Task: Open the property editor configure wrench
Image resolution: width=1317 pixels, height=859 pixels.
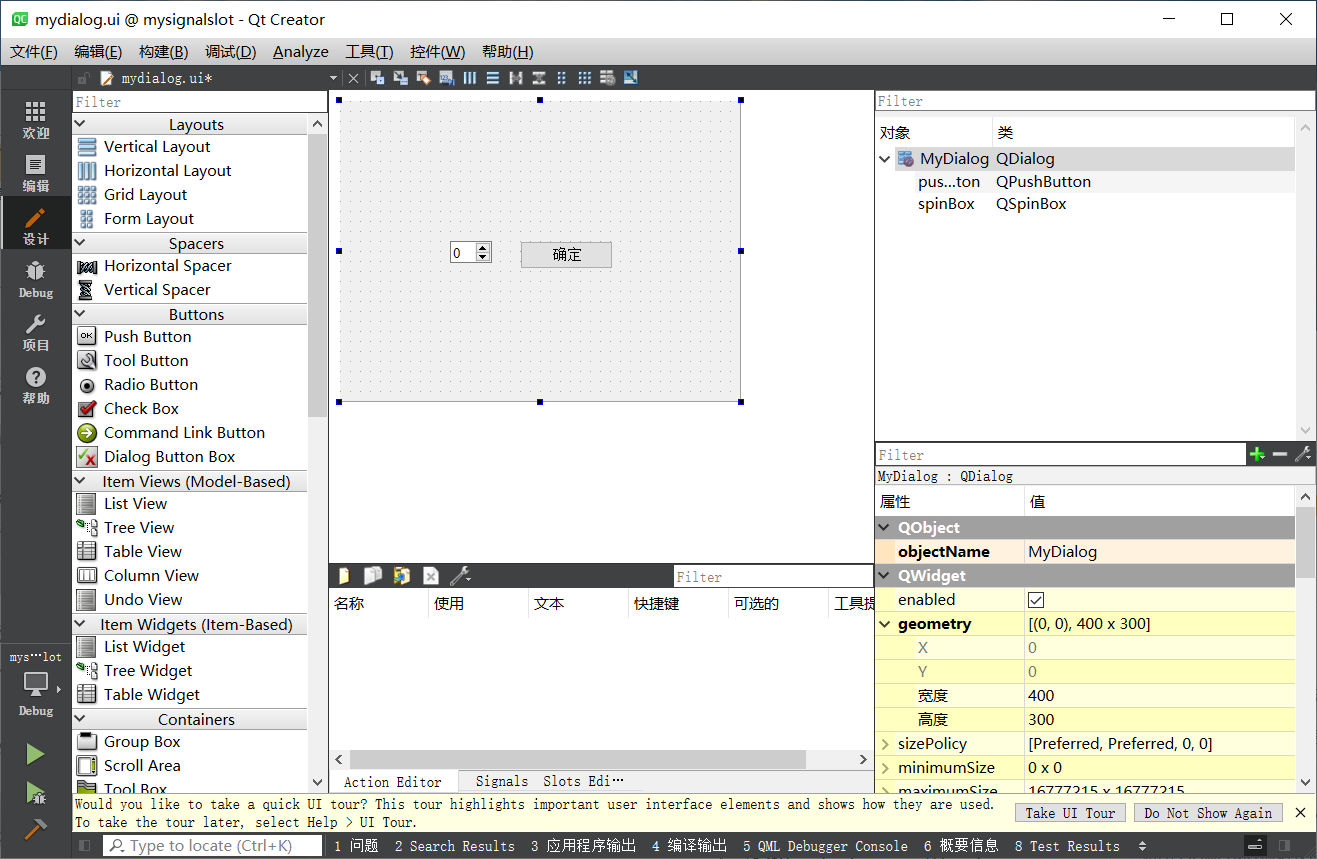Action: (x=1303, y=455)
